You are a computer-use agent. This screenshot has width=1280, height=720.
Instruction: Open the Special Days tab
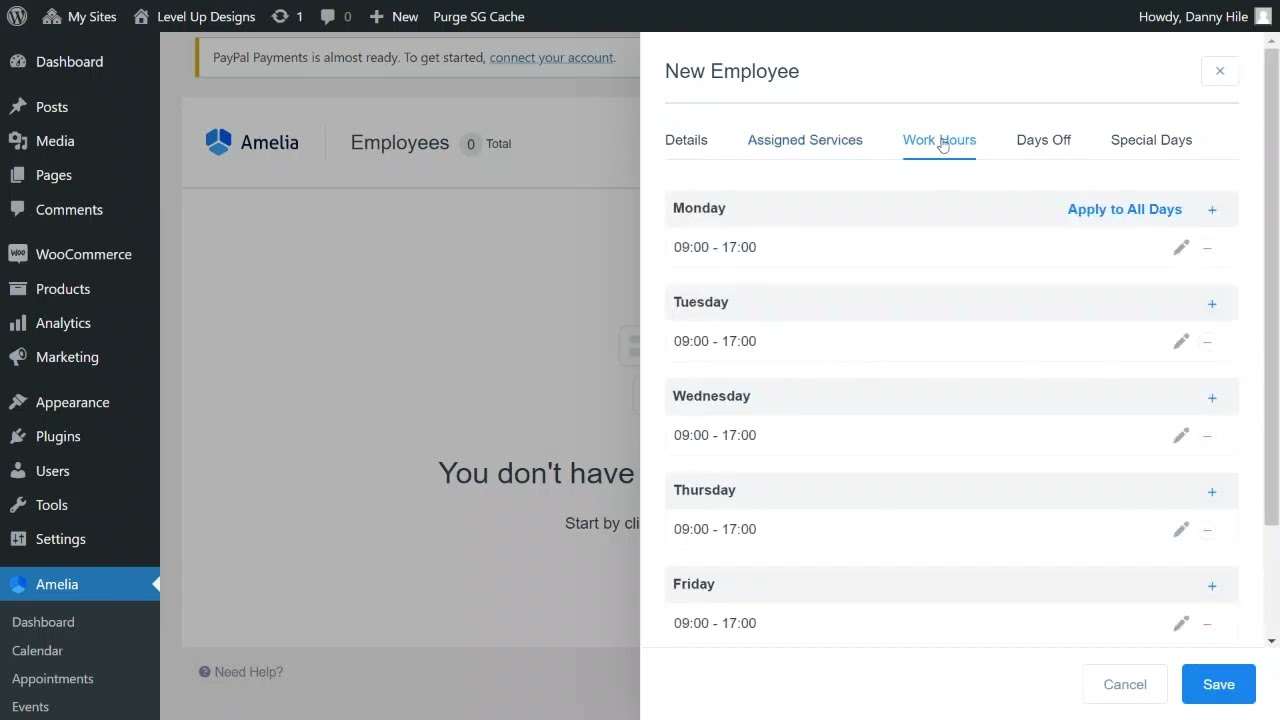1151,140
